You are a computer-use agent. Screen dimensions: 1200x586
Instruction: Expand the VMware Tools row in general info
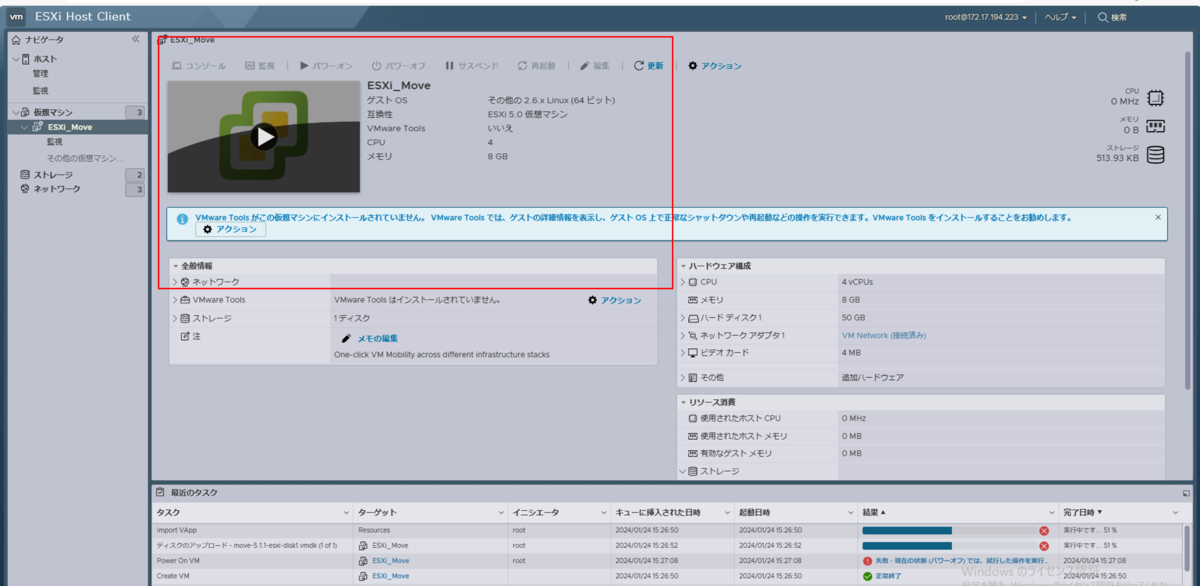(175, 300)
